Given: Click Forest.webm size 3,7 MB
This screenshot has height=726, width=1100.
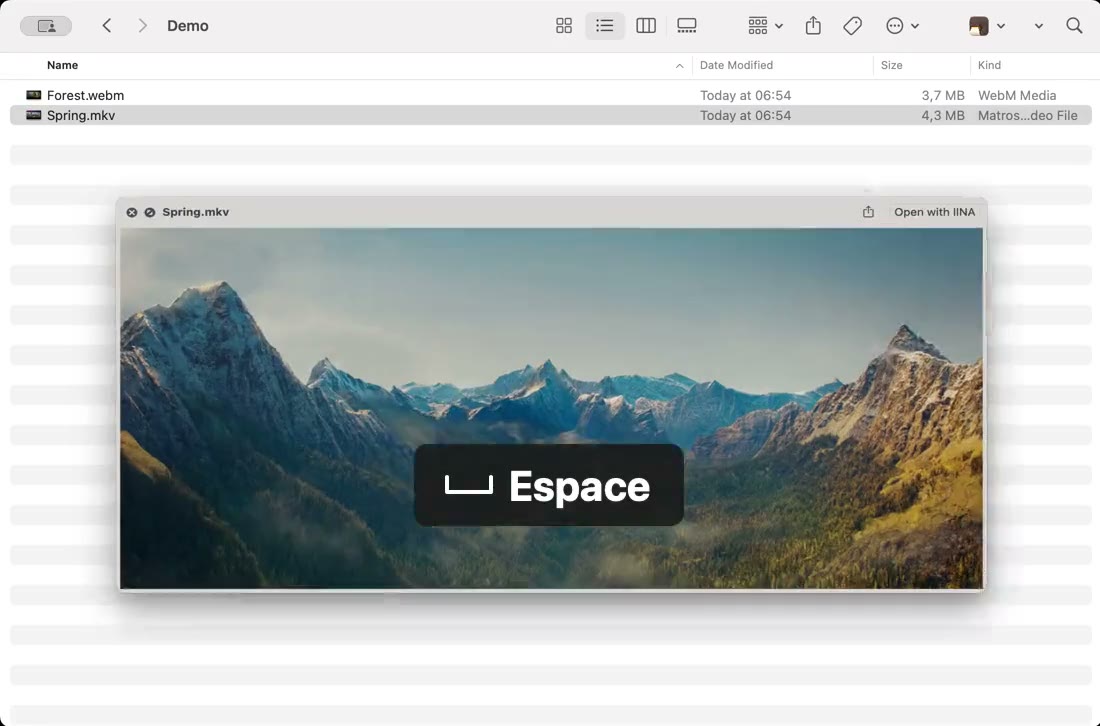Looking at the screenshot, I should 943,95.
